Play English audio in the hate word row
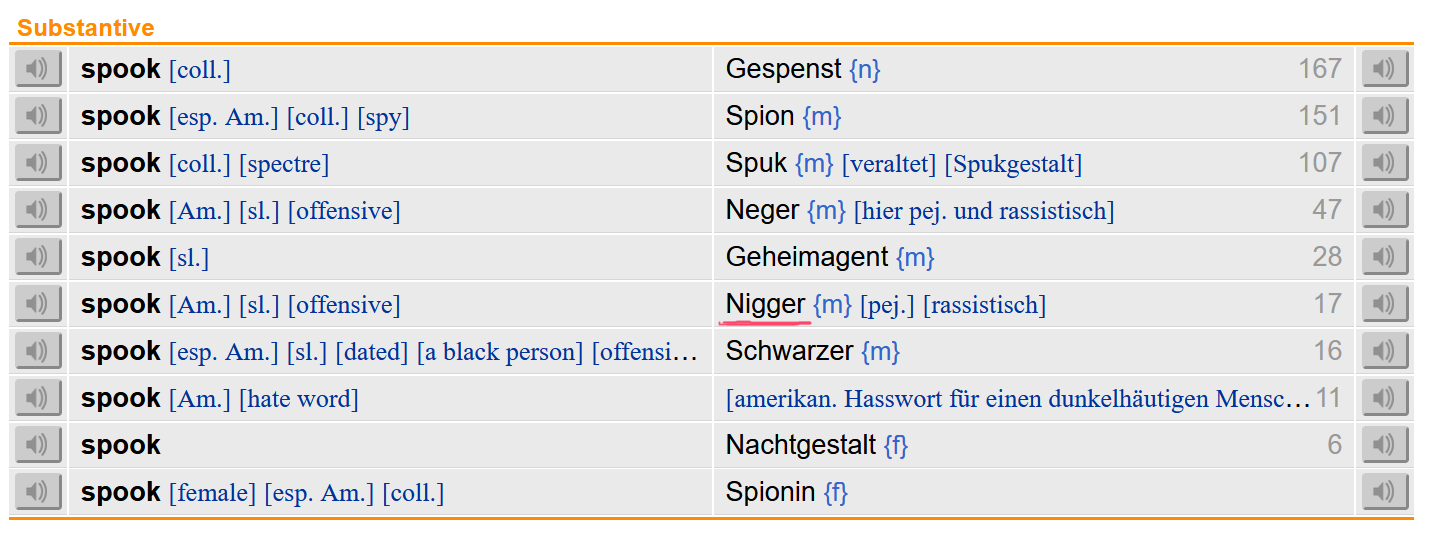This screenshot has height=543, width=1440. point(38,398)
